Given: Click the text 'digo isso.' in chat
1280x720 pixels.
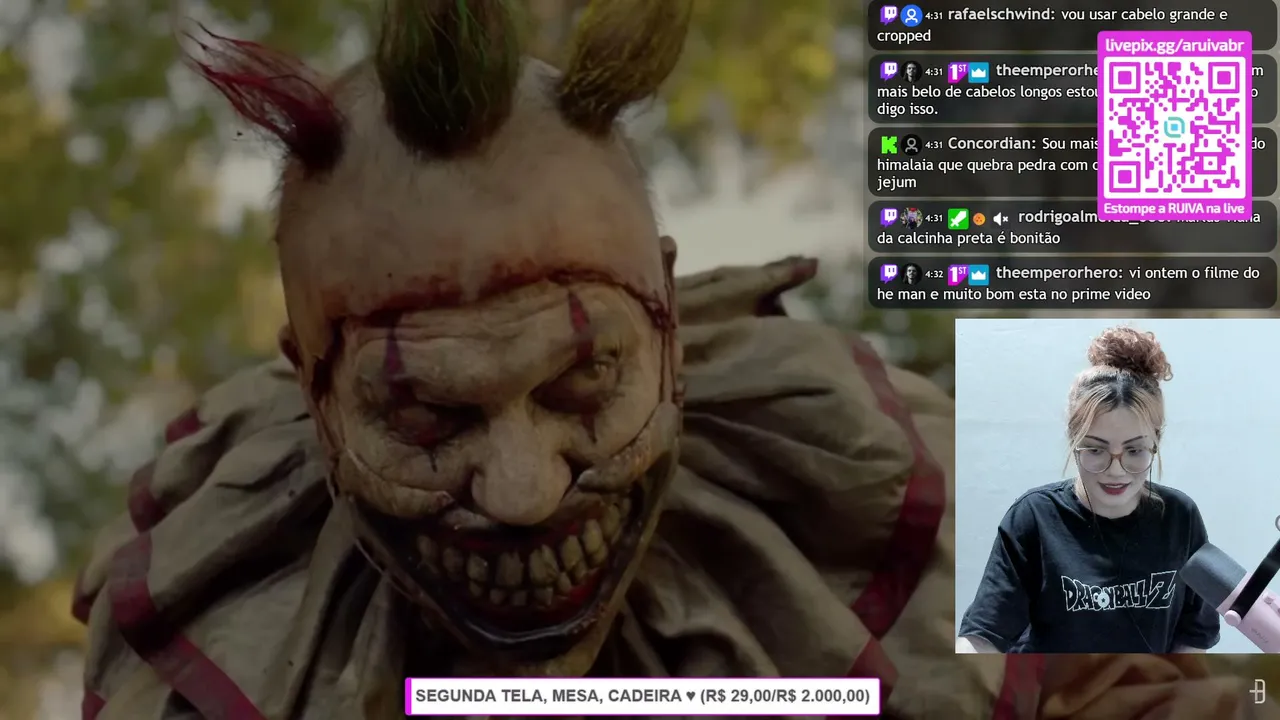Looking at the screenshot, I should pos(908,110).
